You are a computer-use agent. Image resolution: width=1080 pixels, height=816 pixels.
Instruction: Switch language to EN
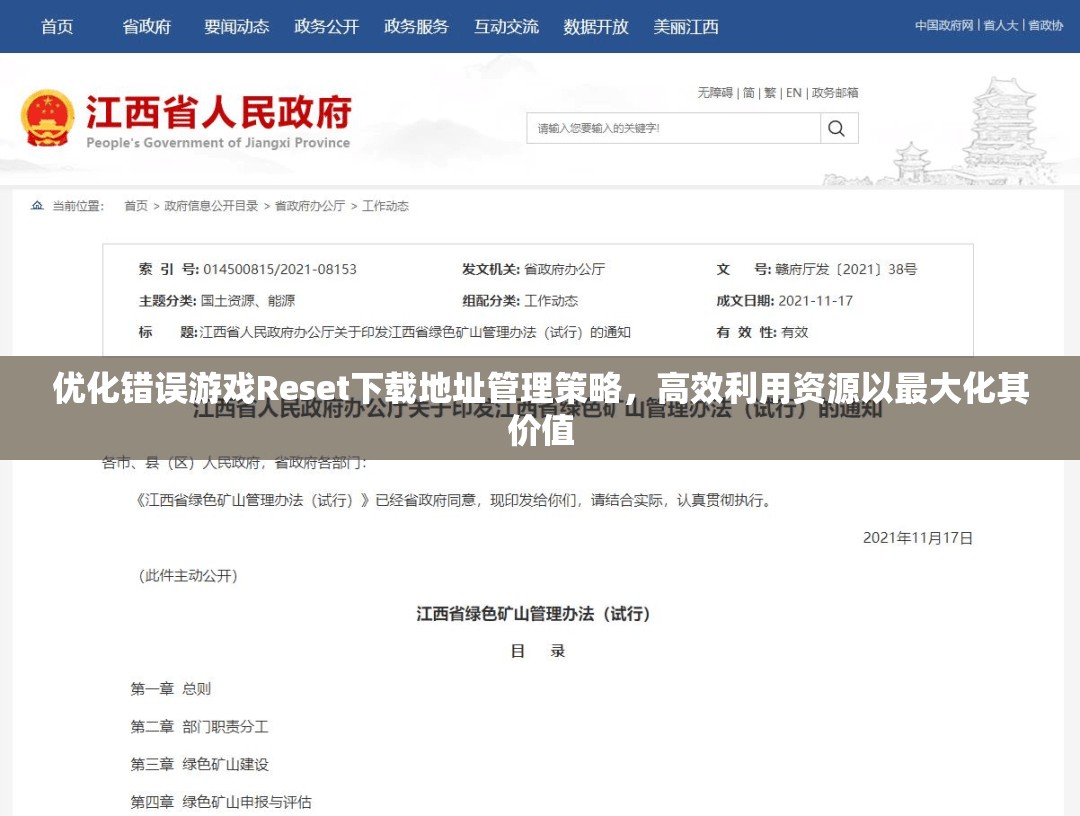tap(793, 92)
